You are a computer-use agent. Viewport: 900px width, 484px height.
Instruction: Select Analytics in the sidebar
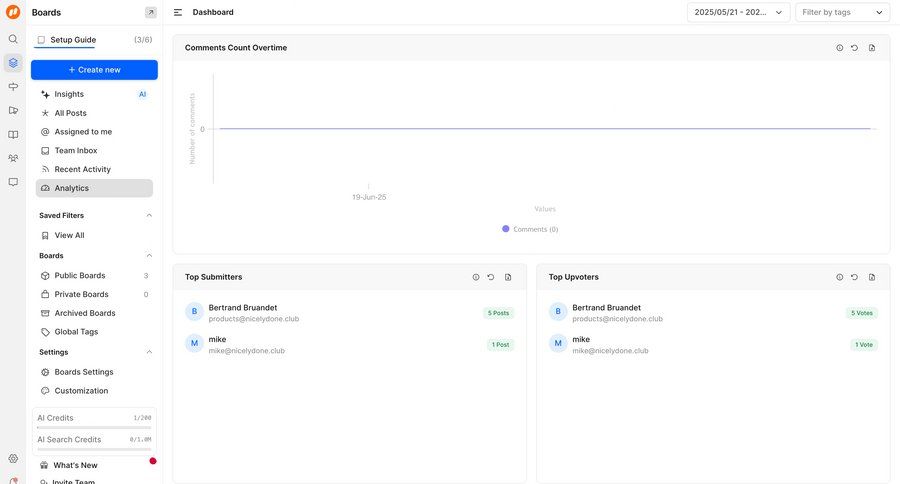[94, 188]
